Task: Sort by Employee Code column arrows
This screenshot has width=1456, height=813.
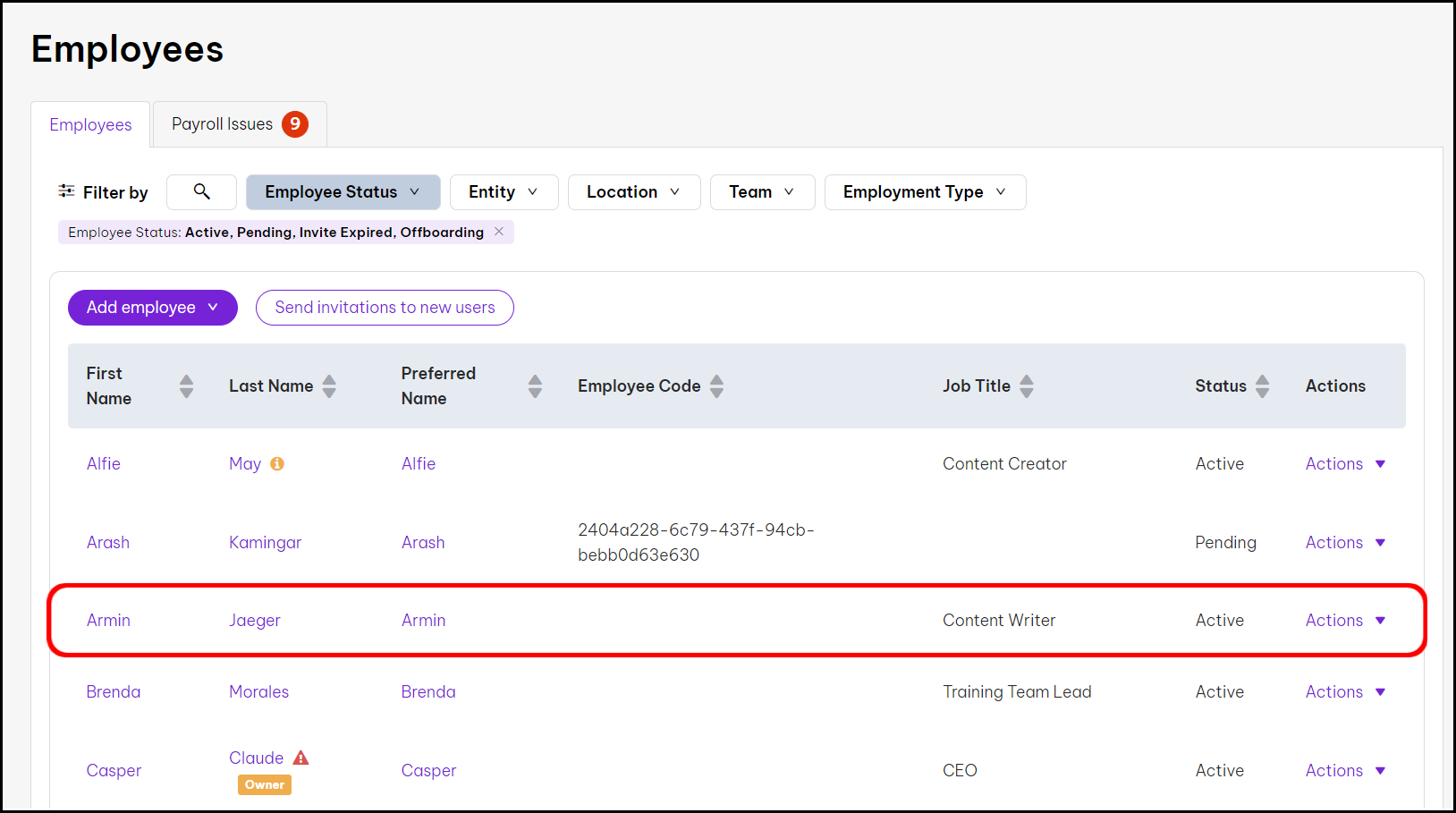Action: tap(716, 386)
